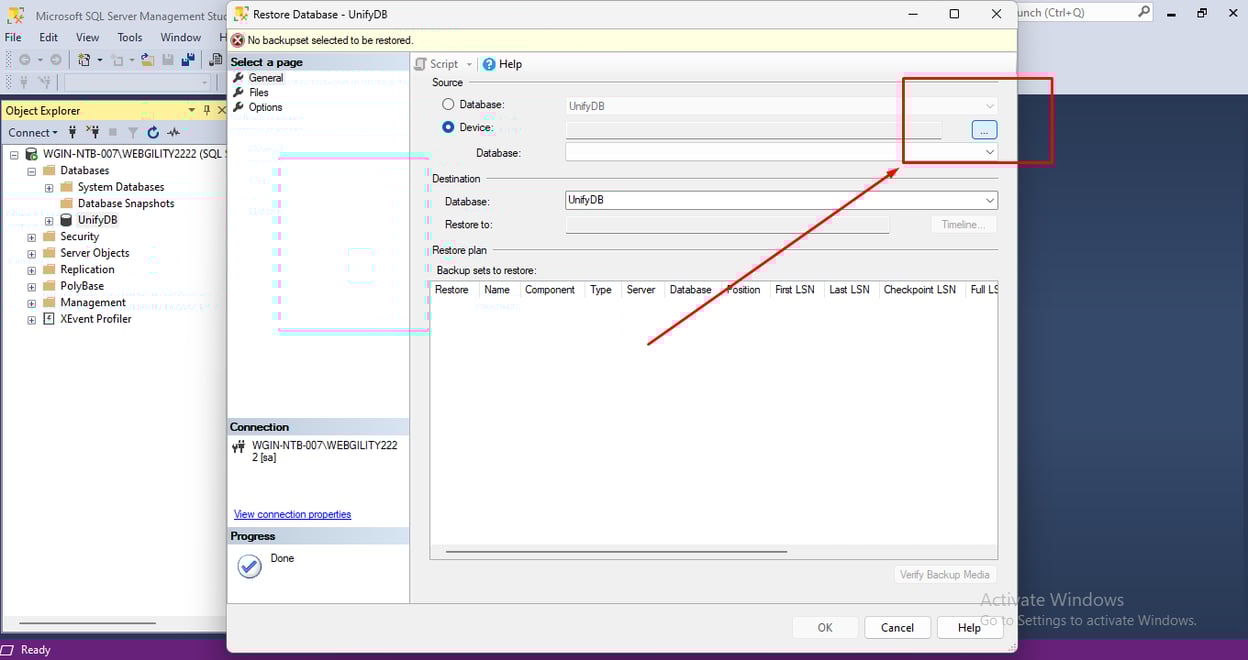This screenshot has width=1248, height=660.
Task: Pin the Object Explorer panel
Action: pyautogui.click(x=208, y=110)
